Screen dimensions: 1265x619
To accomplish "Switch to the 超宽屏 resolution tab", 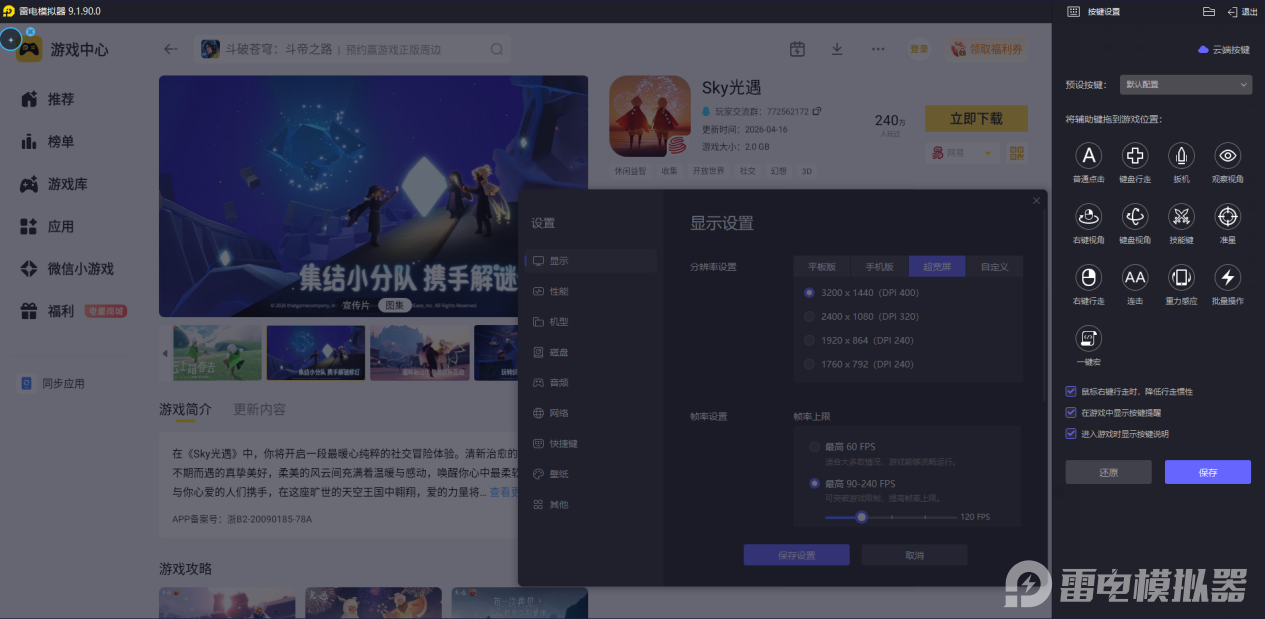I will (937, 267).
